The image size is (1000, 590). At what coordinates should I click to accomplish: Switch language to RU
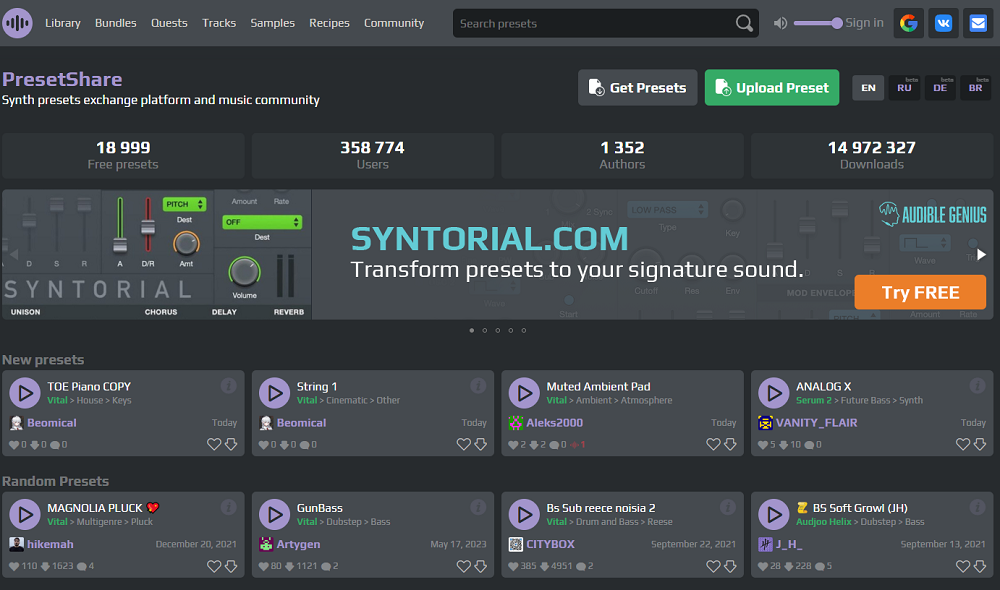tap(904, 88)
